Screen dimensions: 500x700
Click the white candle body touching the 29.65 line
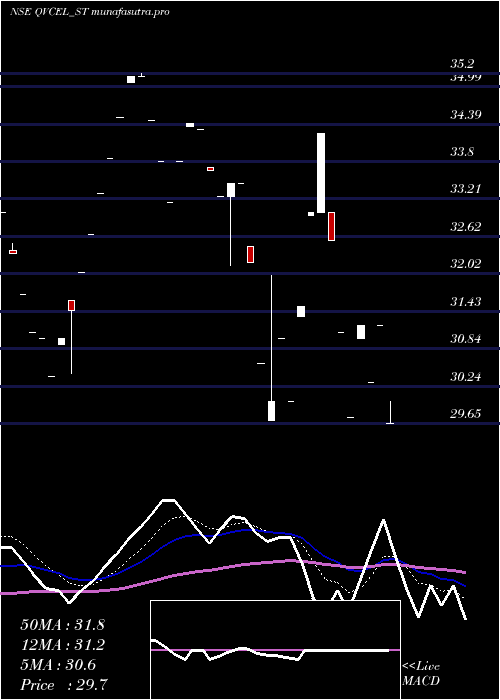coord(271,411)
